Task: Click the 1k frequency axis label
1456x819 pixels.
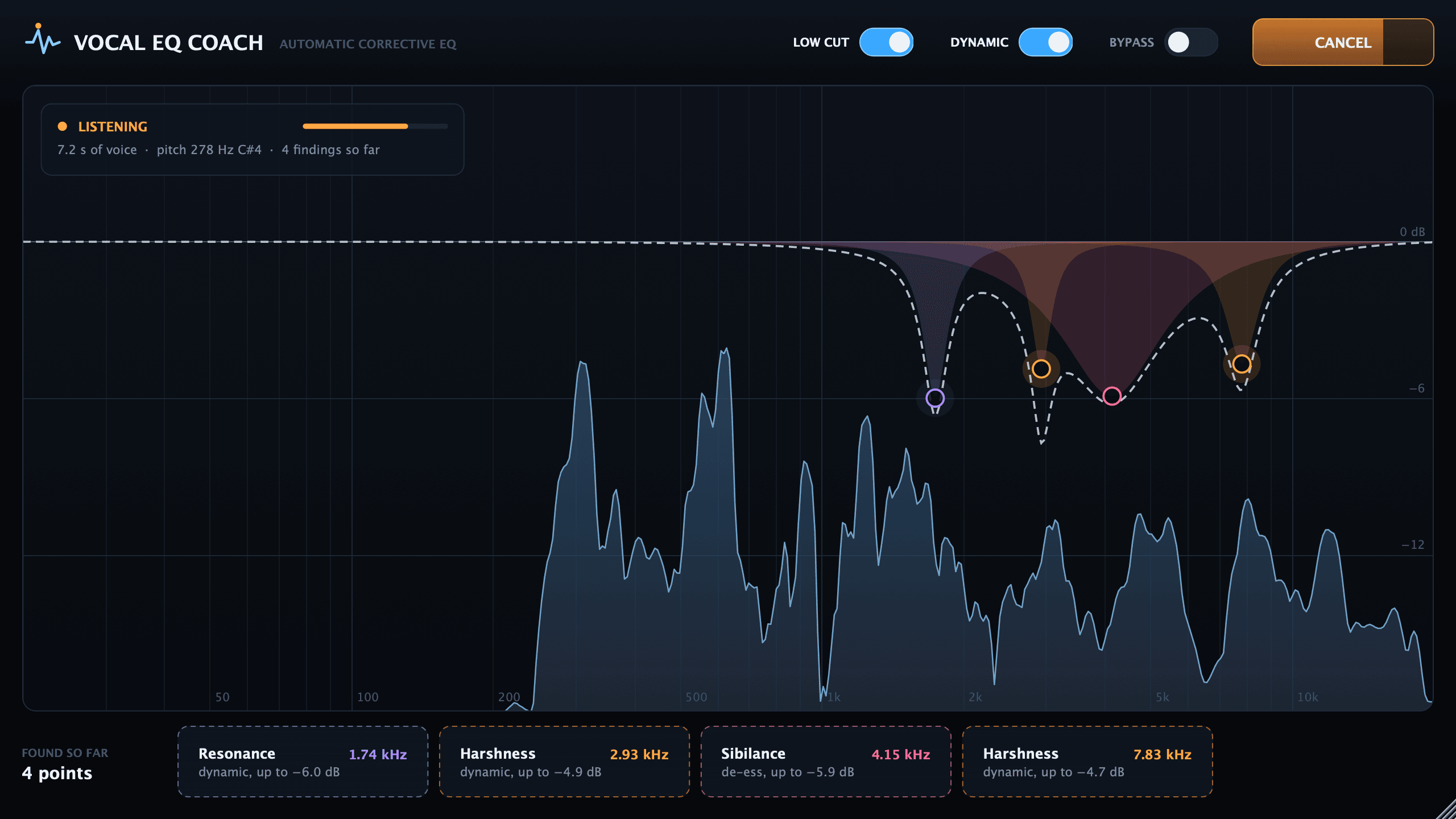Action: 834,697
